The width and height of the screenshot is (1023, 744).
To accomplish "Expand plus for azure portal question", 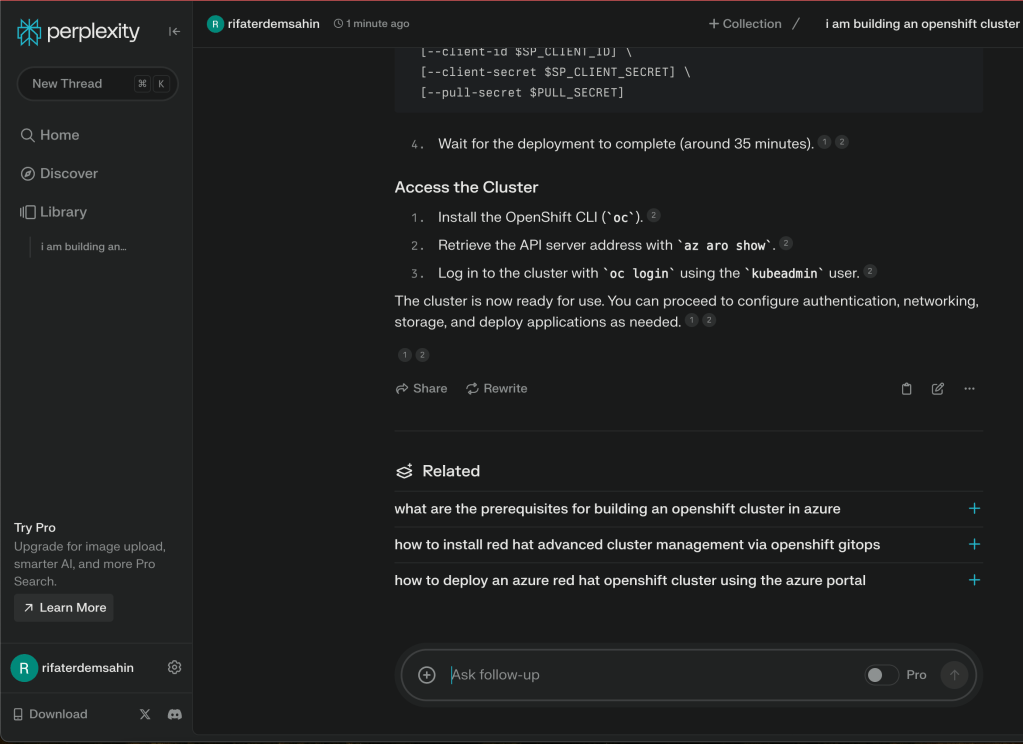I will (974, 580).
